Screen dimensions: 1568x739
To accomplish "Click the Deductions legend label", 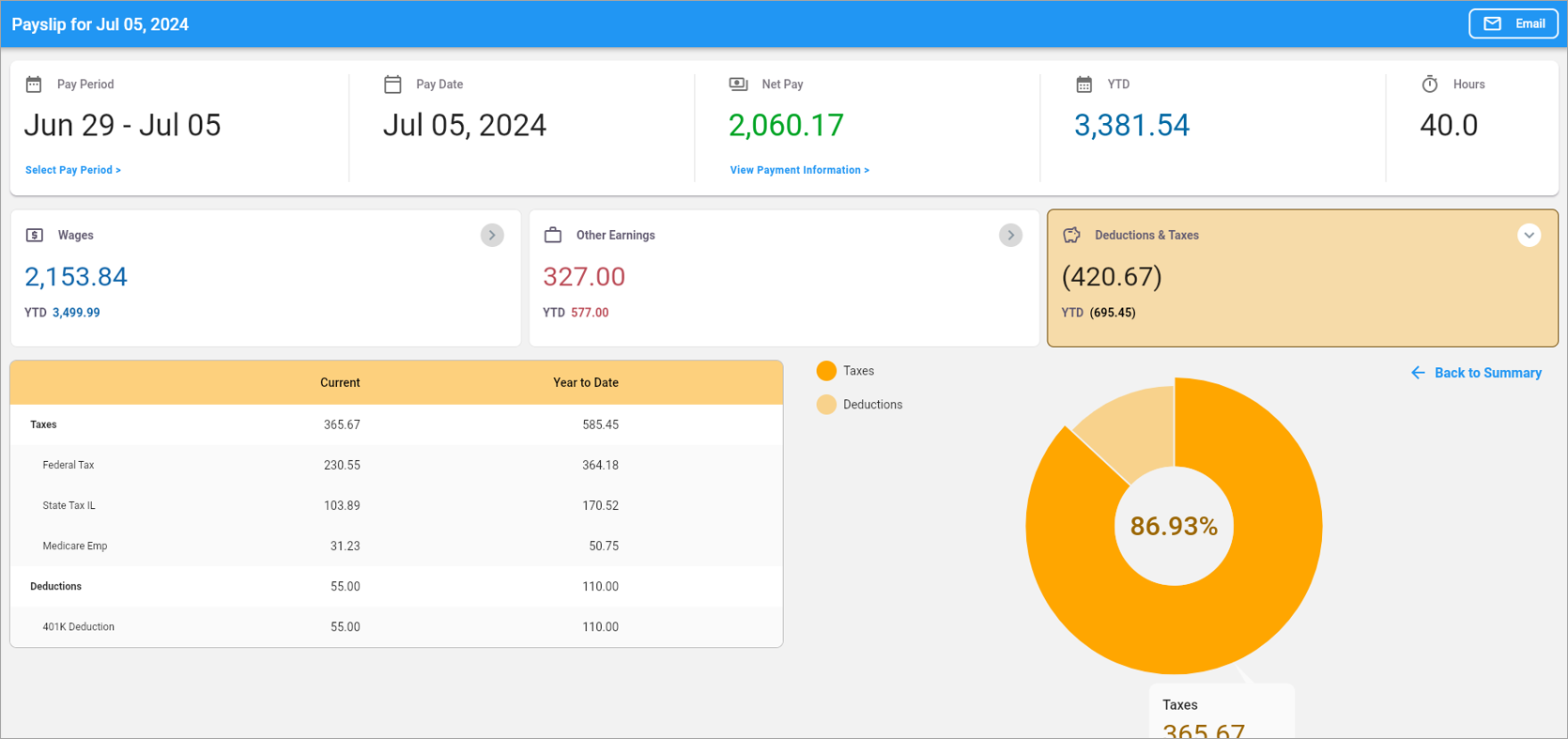I will click(x=872, y=405).
